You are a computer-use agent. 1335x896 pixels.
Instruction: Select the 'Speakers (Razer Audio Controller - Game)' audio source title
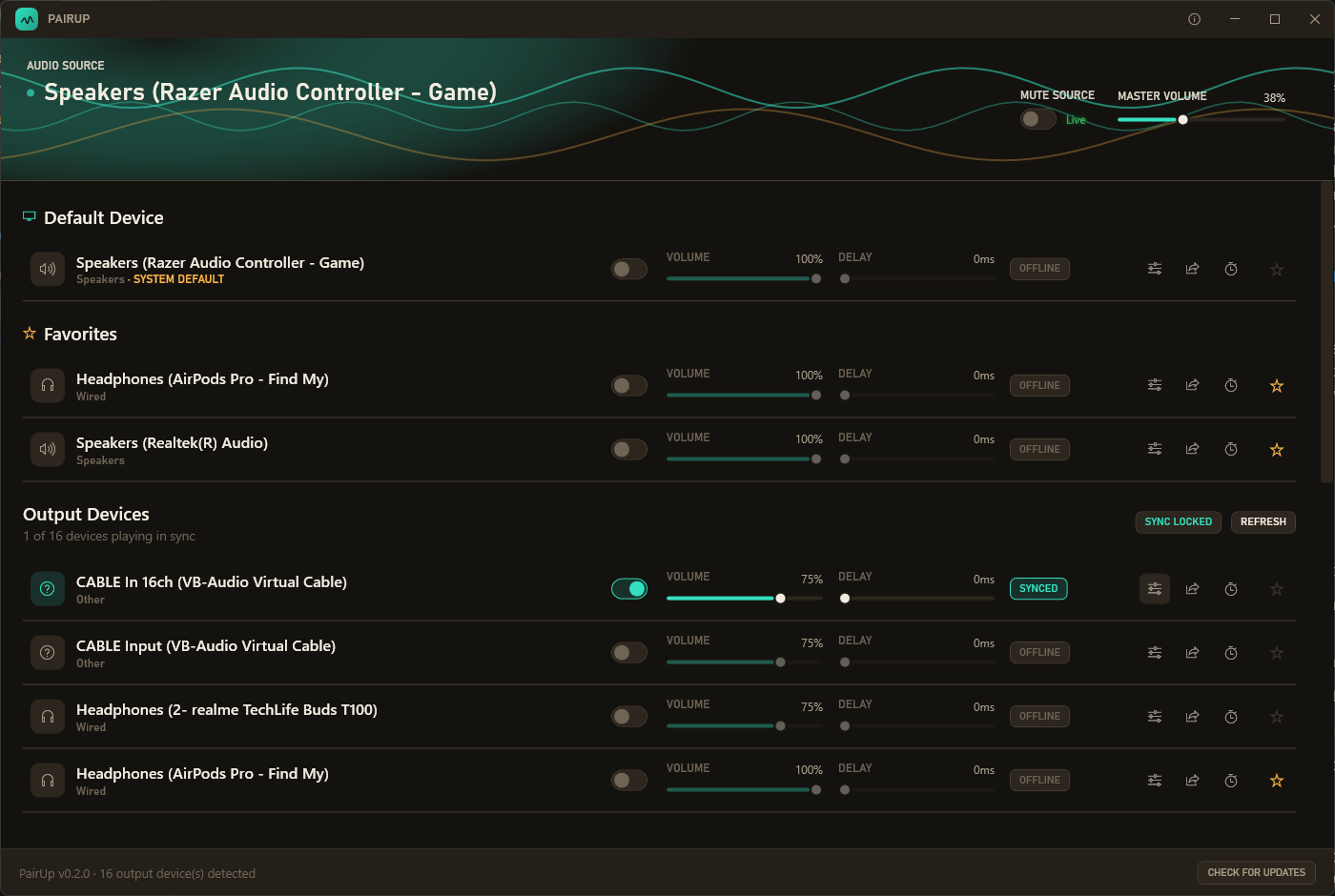271,92
